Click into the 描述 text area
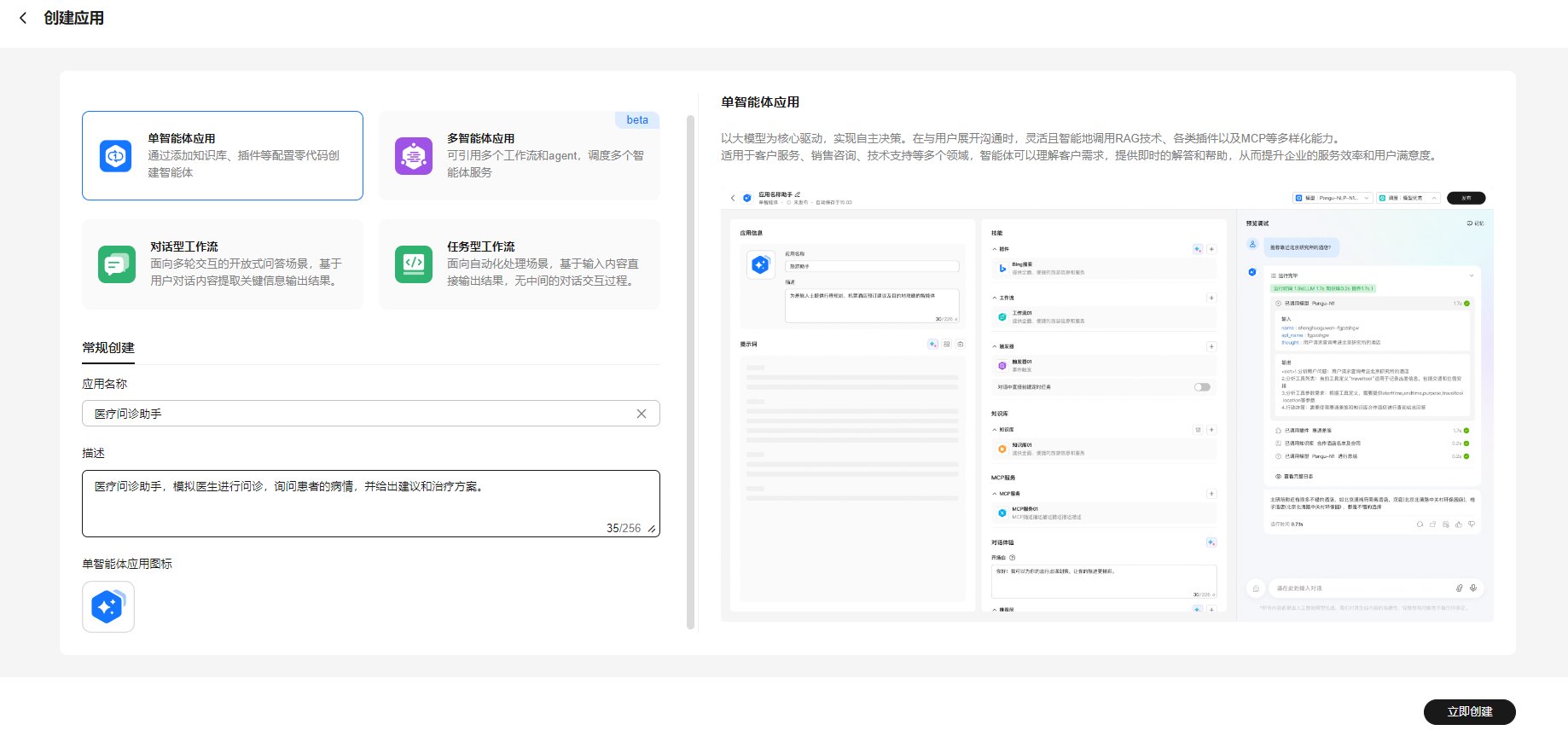The image size is (1568, 742). pyautogui.click(x=371, y=503)
